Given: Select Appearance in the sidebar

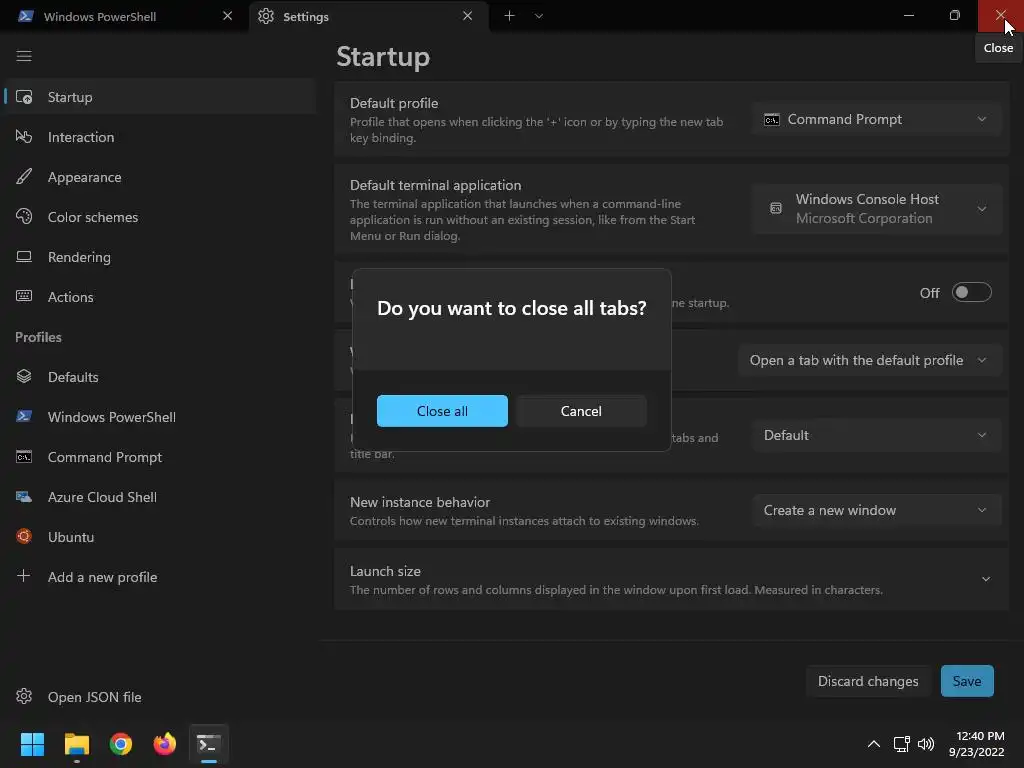Looking at the screenshot, I should coord(160,177).
